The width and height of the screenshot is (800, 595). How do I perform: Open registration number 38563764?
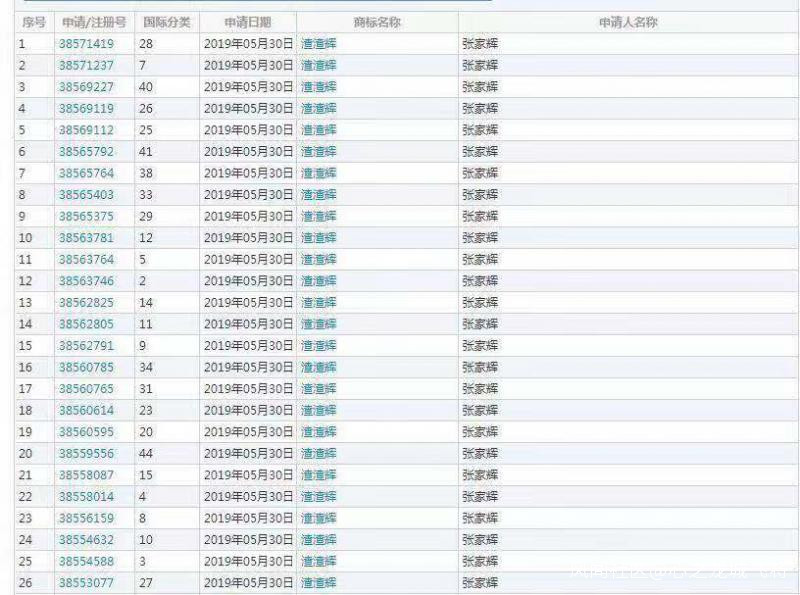(86, 259)
